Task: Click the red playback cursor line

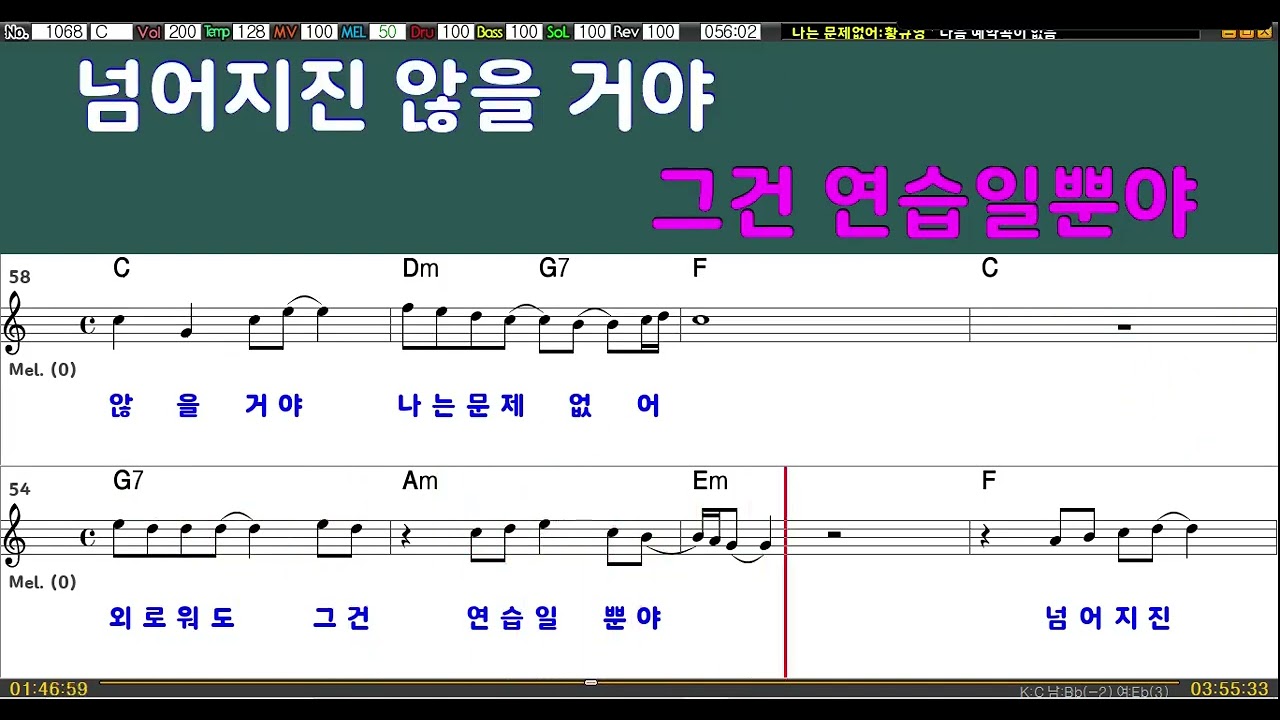Action: [785, 571]
